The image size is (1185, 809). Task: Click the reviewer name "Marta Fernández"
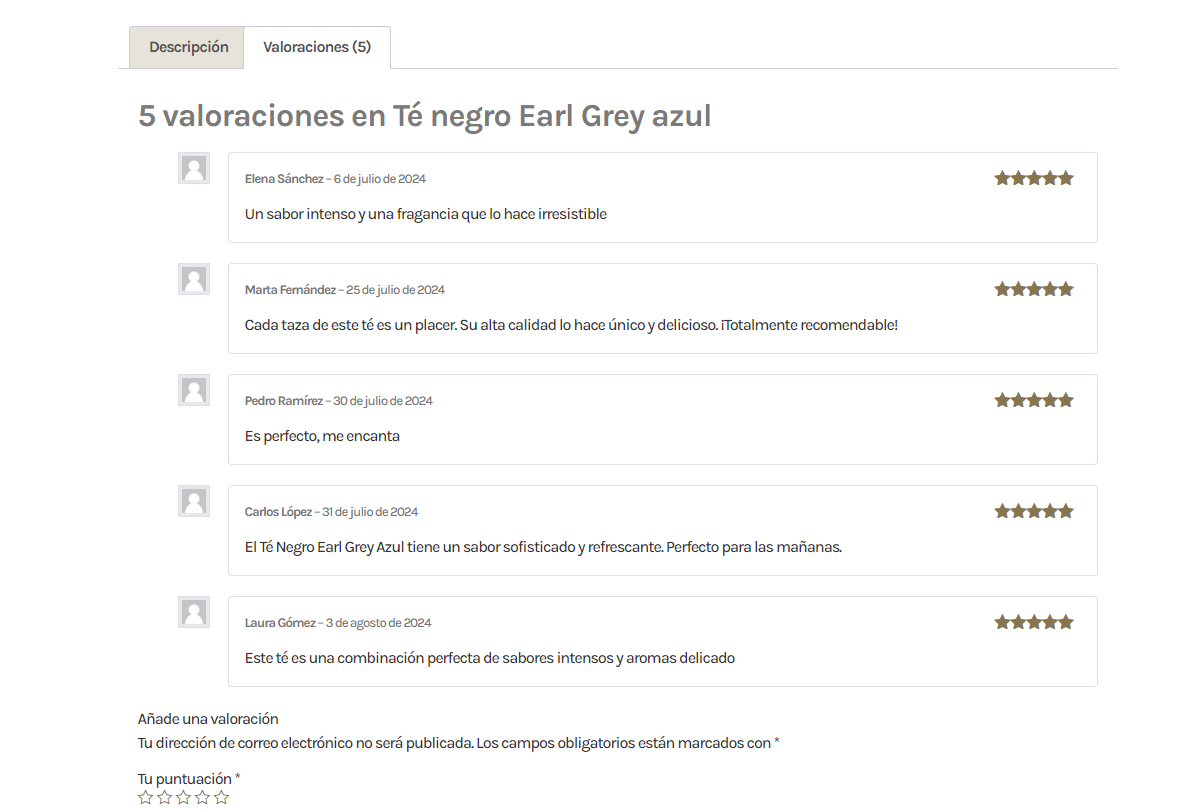coord(290,290)
